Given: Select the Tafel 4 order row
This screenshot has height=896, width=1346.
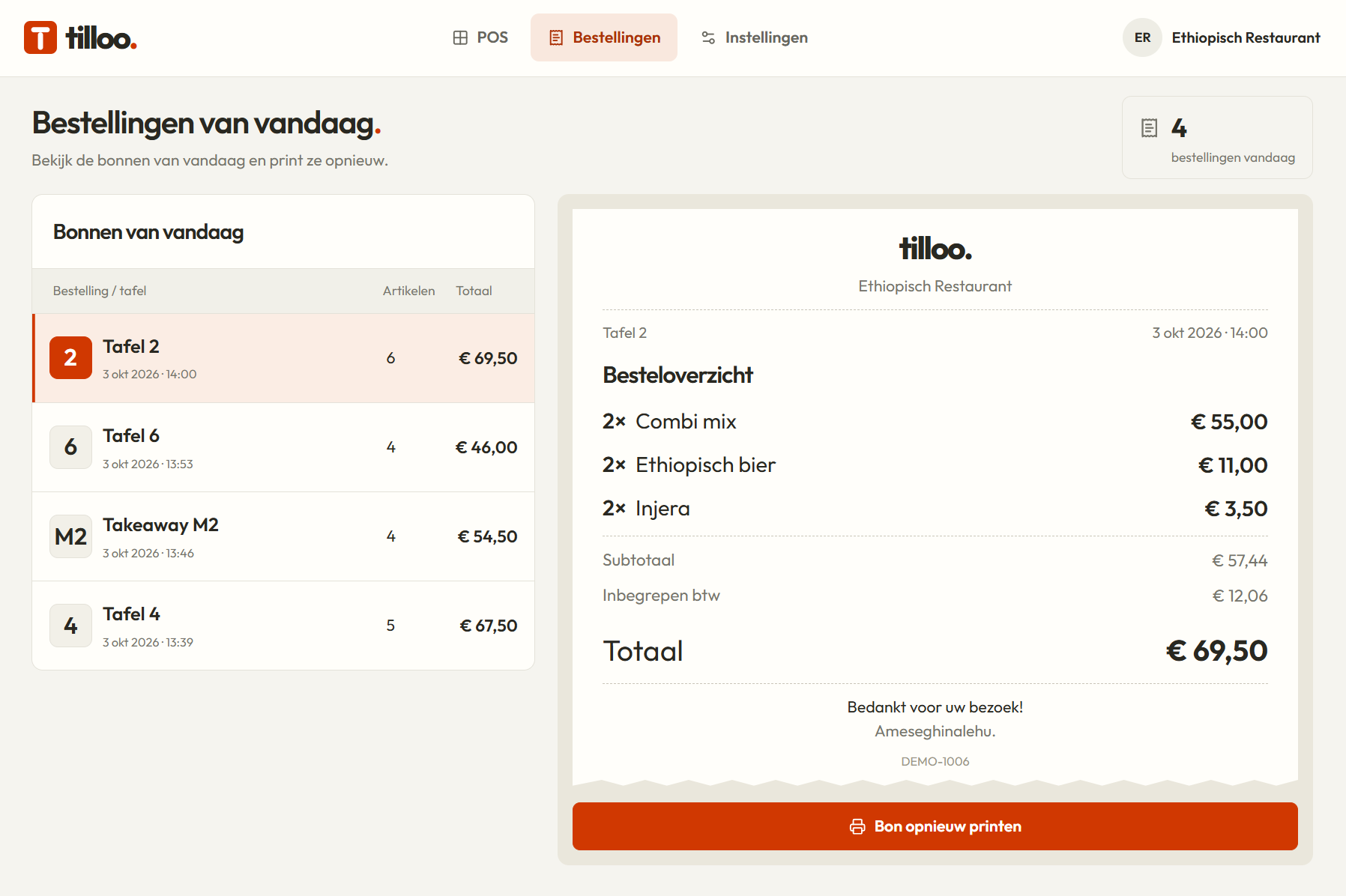Looking at the screenshot, I should pos(283,626).
